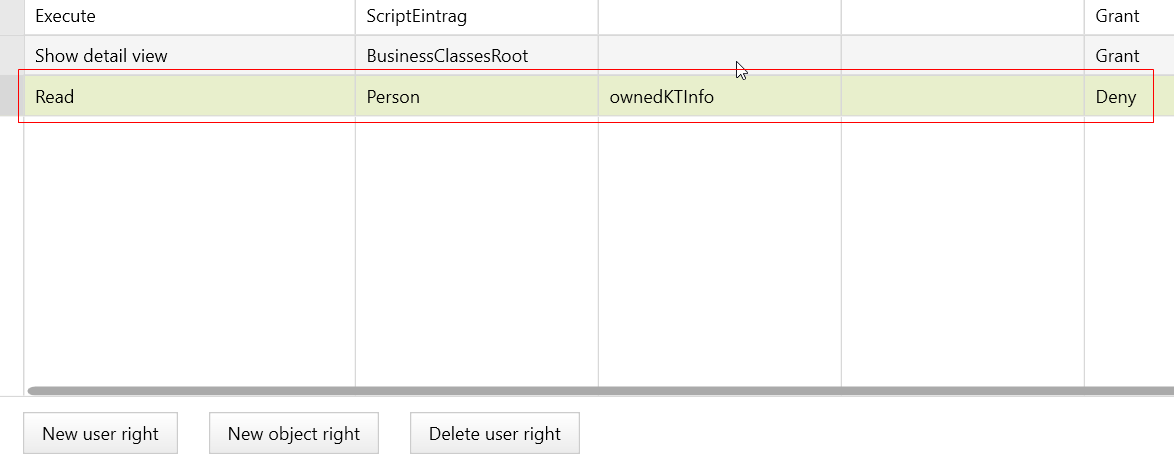Click the Delete user right button
This screenshot has width=1174, height=464.
(494, 434)
